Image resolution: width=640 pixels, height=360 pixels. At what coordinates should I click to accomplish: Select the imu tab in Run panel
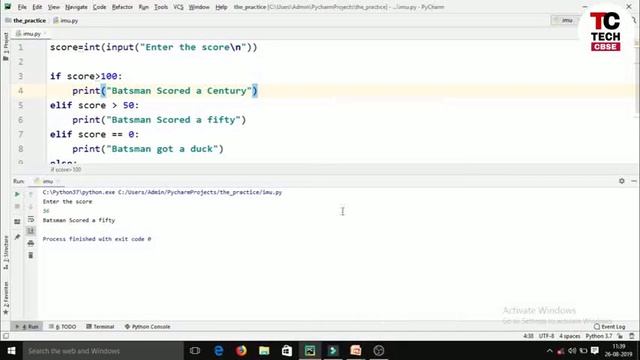pyautogui.click(x=47, y=181)
